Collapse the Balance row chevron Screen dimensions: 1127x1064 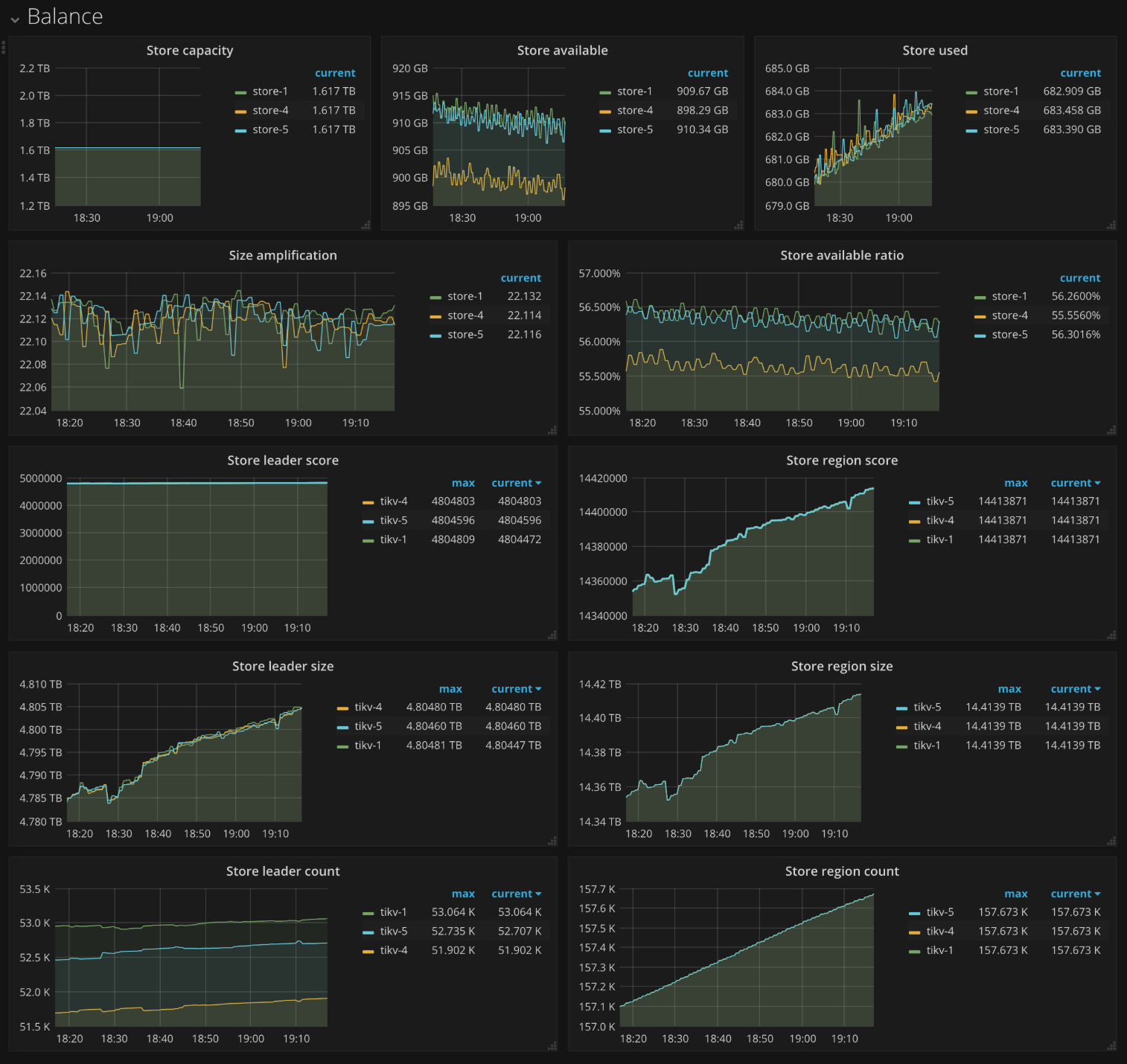pyautogui.click(x=15, y=19)
